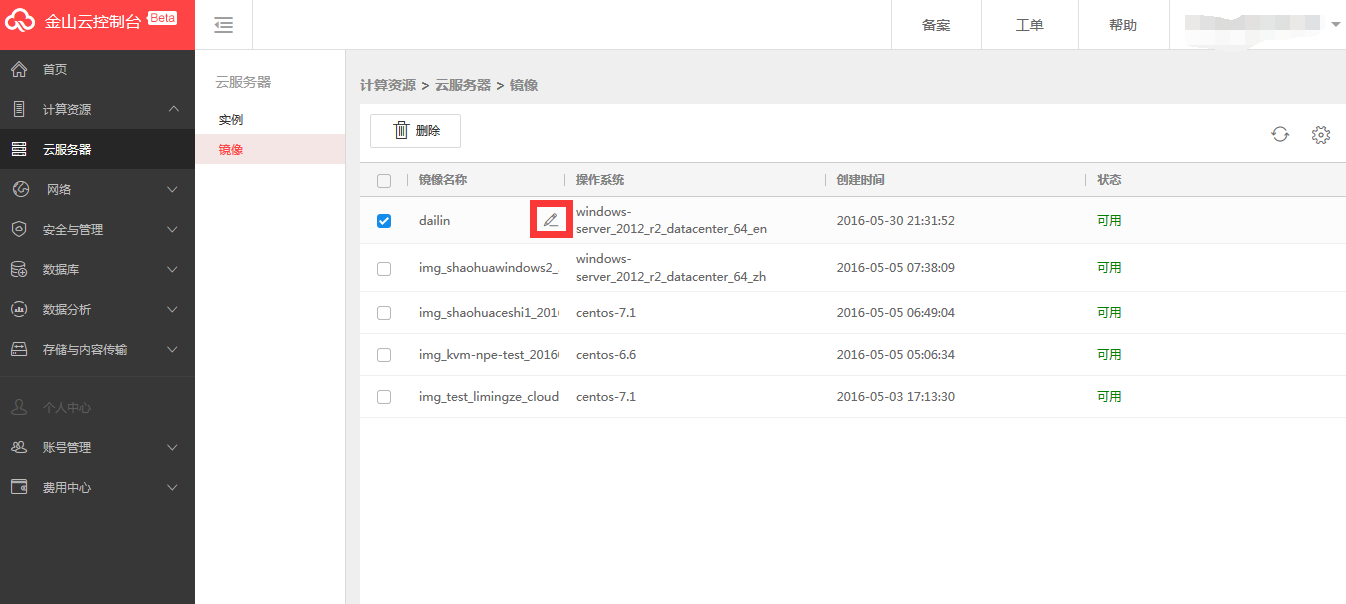This screenshot has height=604, width=1346.
Task: Click the 可用 status in dailin row
Action: click(1109, 221)
